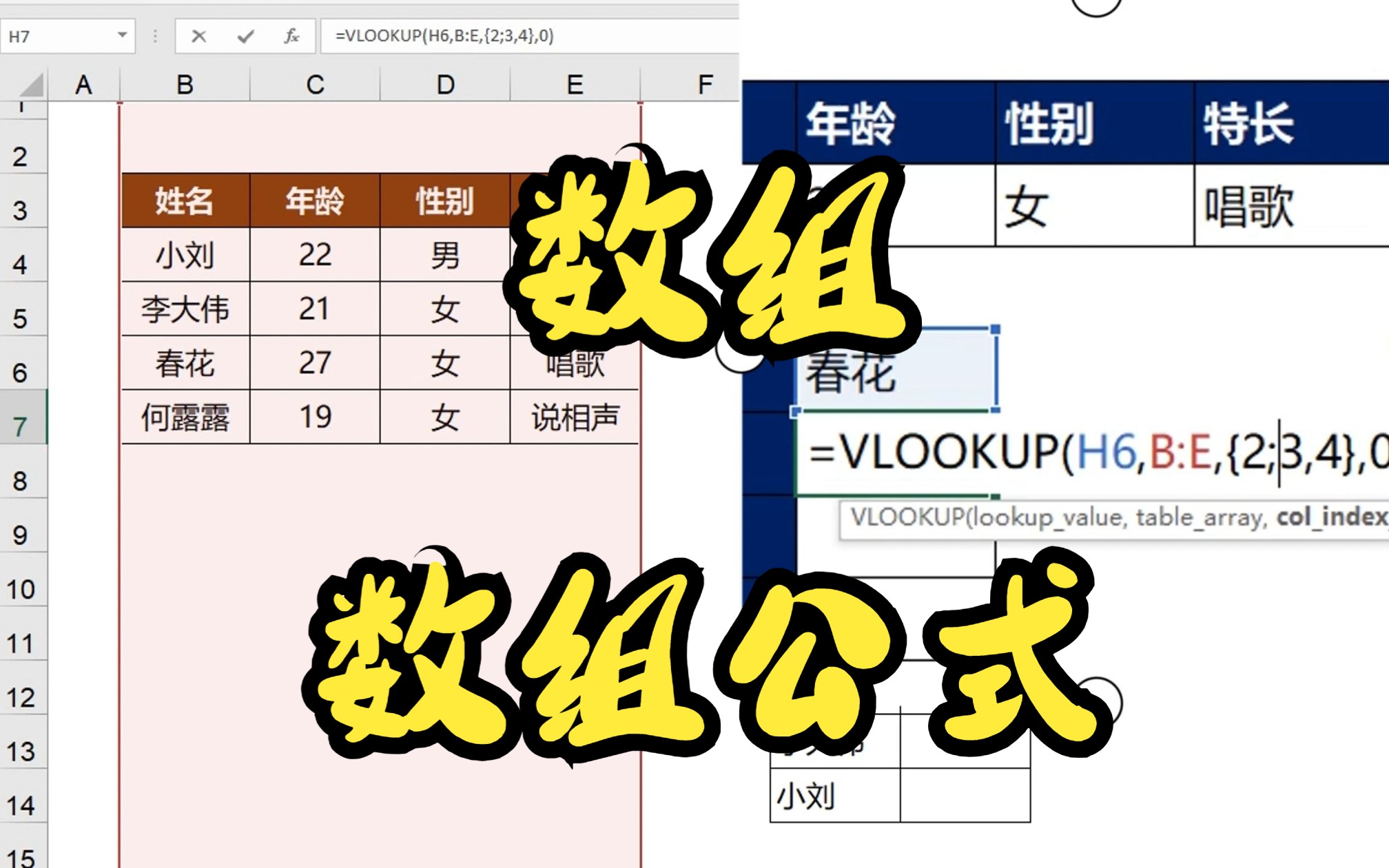Click the Enter checkmark formula button

tap(245, 36)
